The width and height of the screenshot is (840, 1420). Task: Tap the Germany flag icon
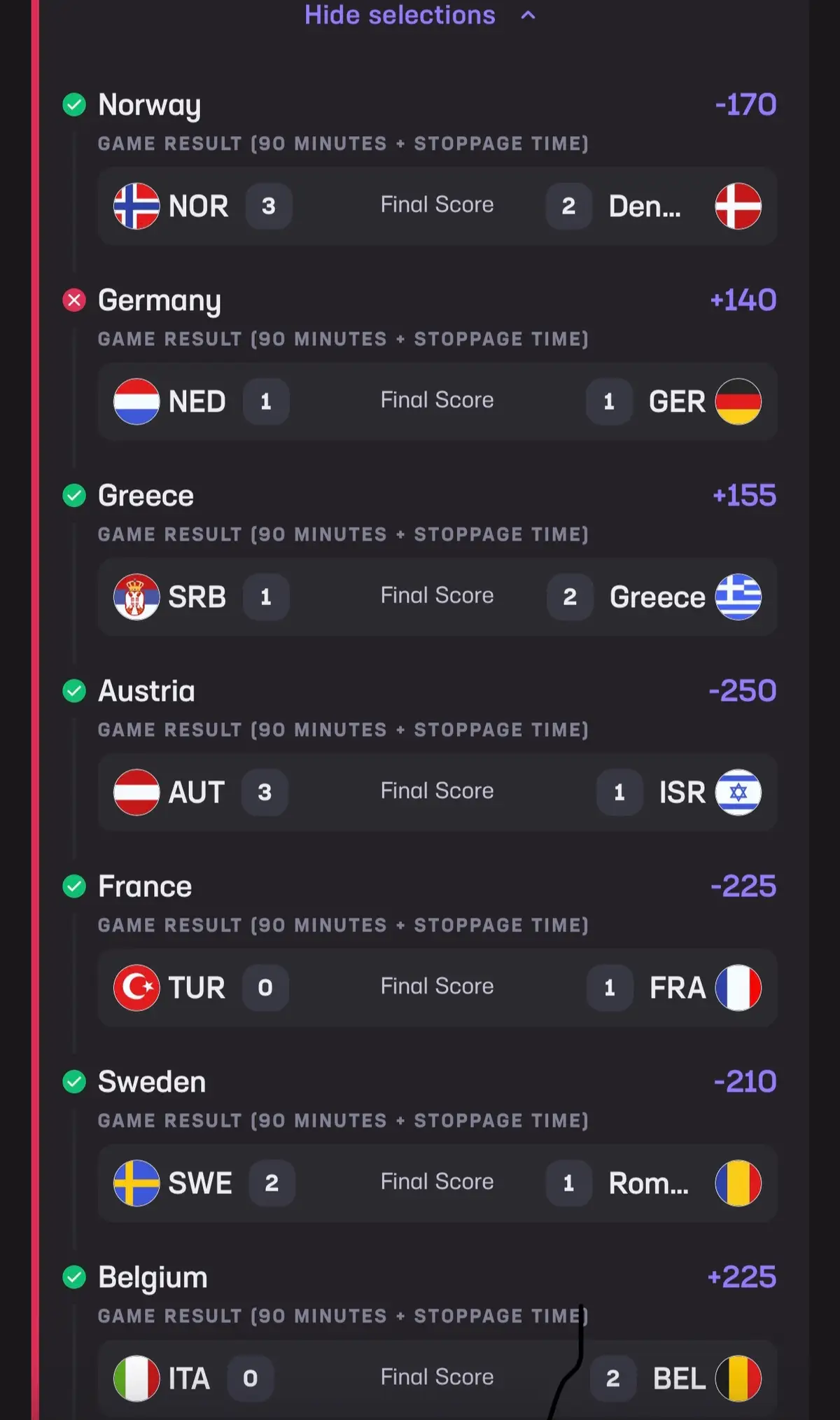(738, 401)
